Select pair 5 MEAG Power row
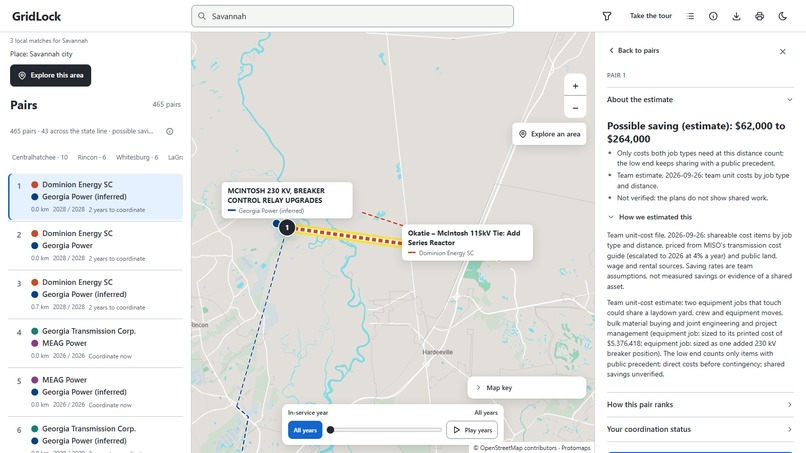The width and height of the screenshot is (806, 453). click(96, 392)
